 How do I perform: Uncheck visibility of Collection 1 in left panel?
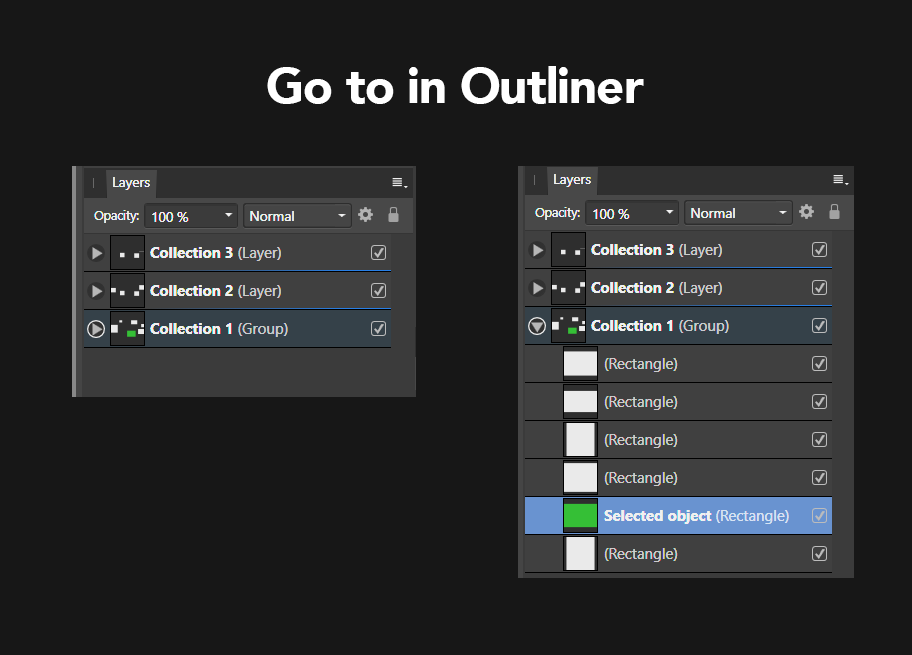[x=379, y=329]
